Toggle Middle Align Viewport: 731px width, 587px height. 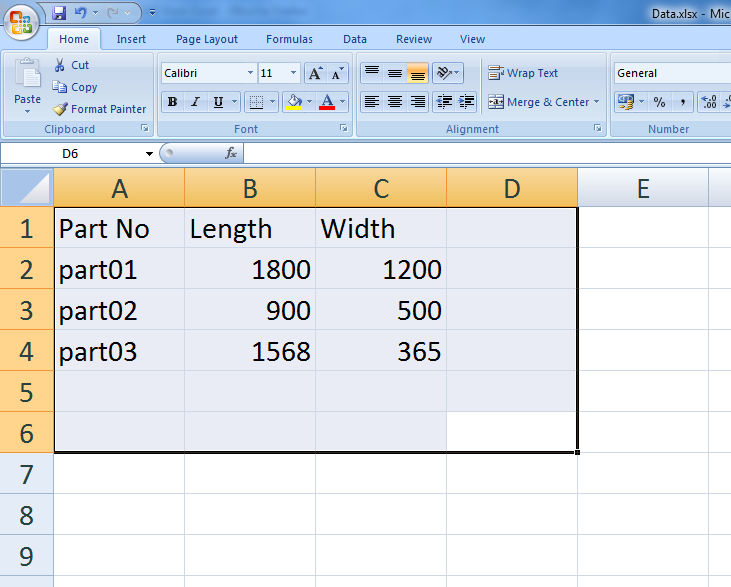coord(394,73)
